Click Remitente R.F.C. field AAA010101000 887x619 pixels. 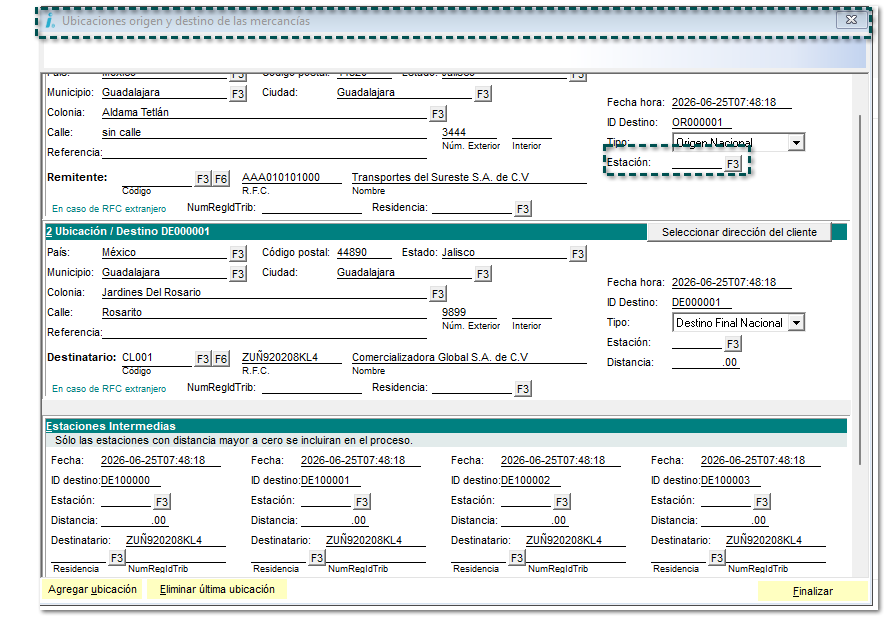[291, 178]
